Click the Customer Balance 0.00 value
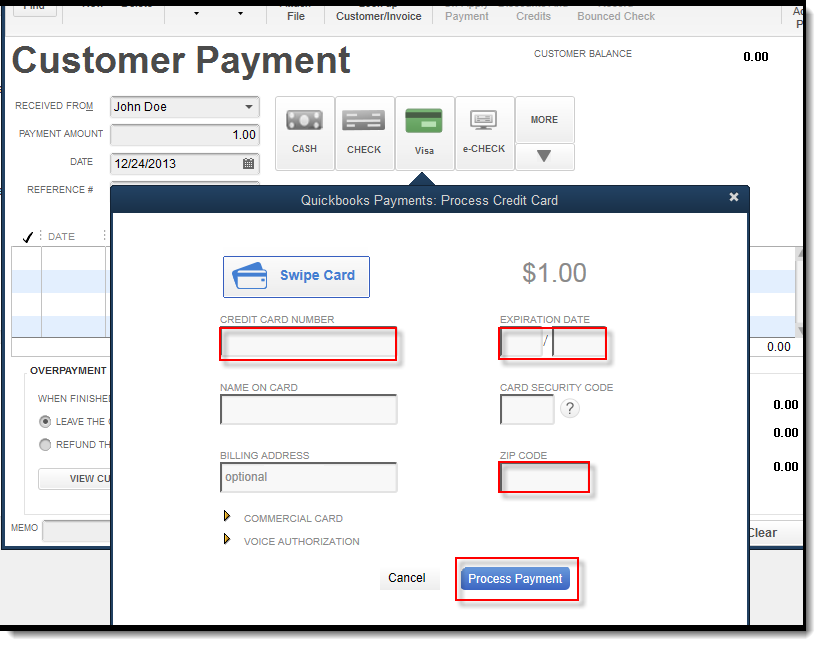 pyautogui.click(x=756, y=57)
